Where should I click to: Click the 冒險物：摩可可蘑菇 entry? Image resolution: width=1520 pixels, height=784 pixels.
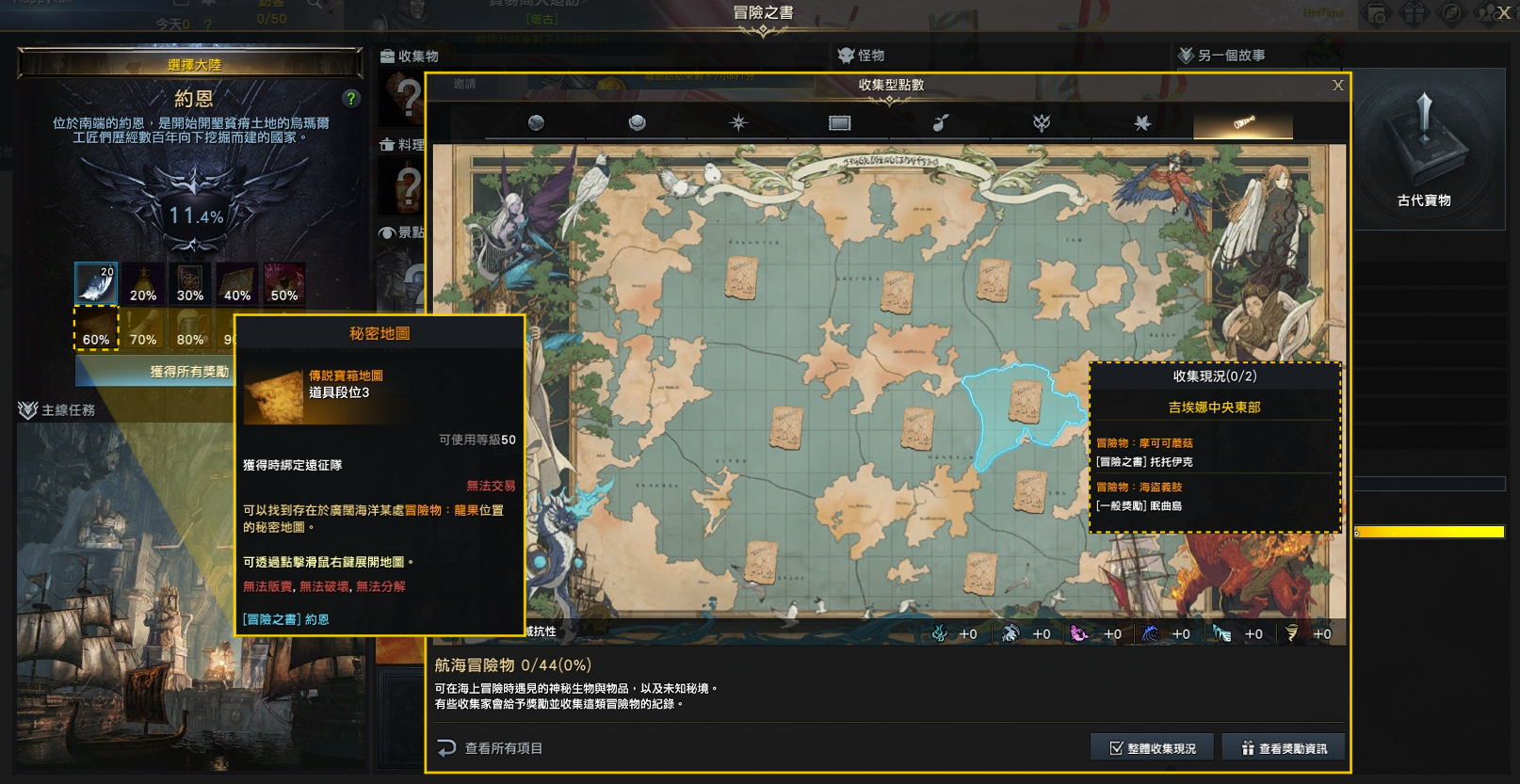coord(1144,443)
